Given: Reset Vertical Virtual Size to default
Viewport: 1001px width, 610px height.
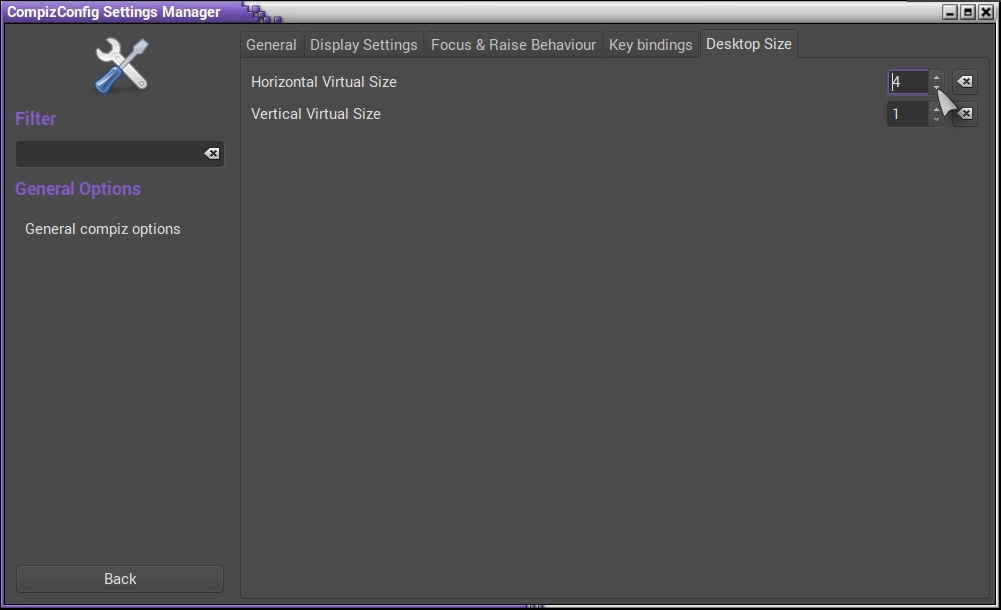Looking at the screenshot, I should (966, 114).
